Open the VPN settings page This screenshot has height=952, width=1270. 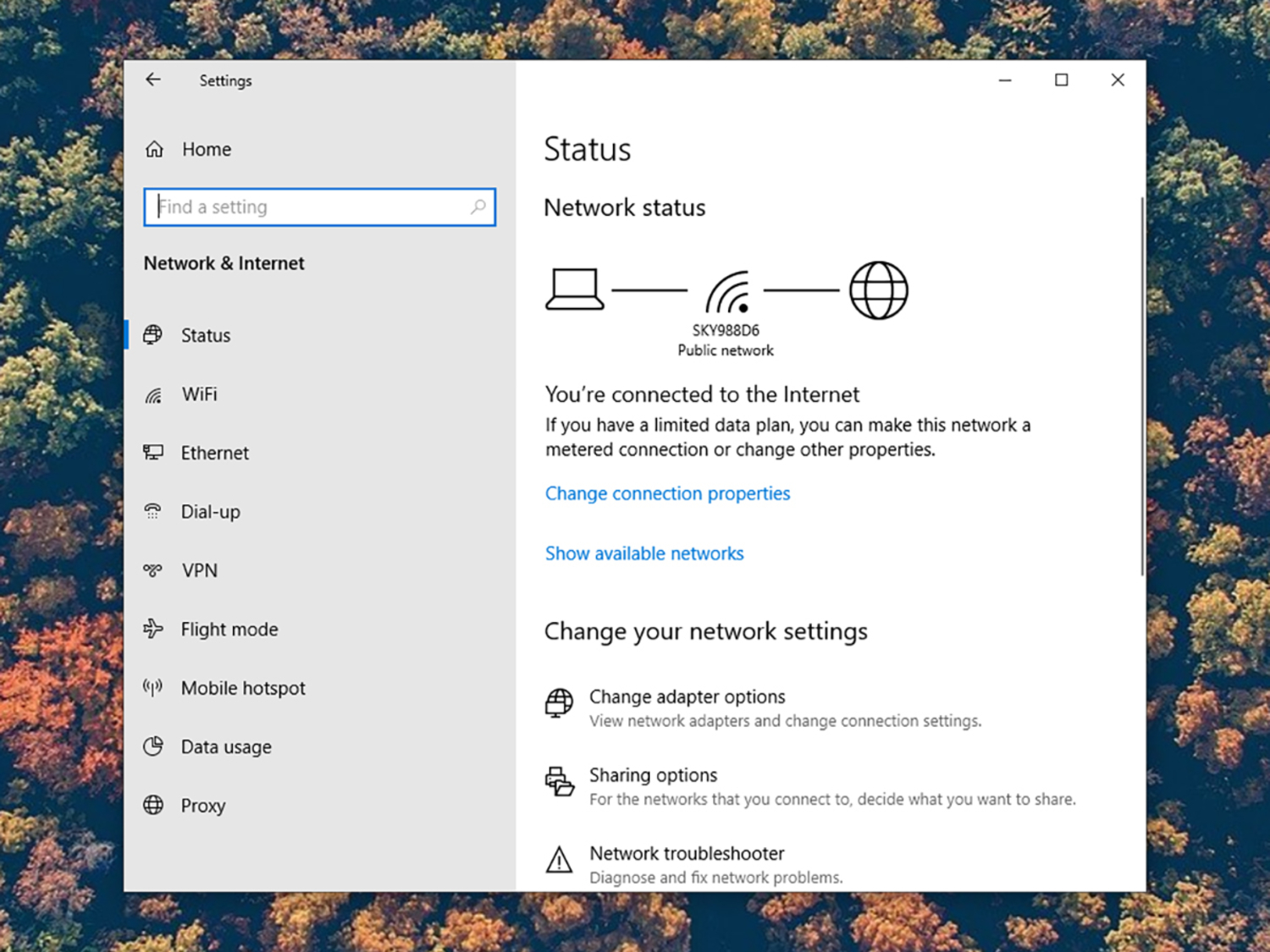coord(200,571)
